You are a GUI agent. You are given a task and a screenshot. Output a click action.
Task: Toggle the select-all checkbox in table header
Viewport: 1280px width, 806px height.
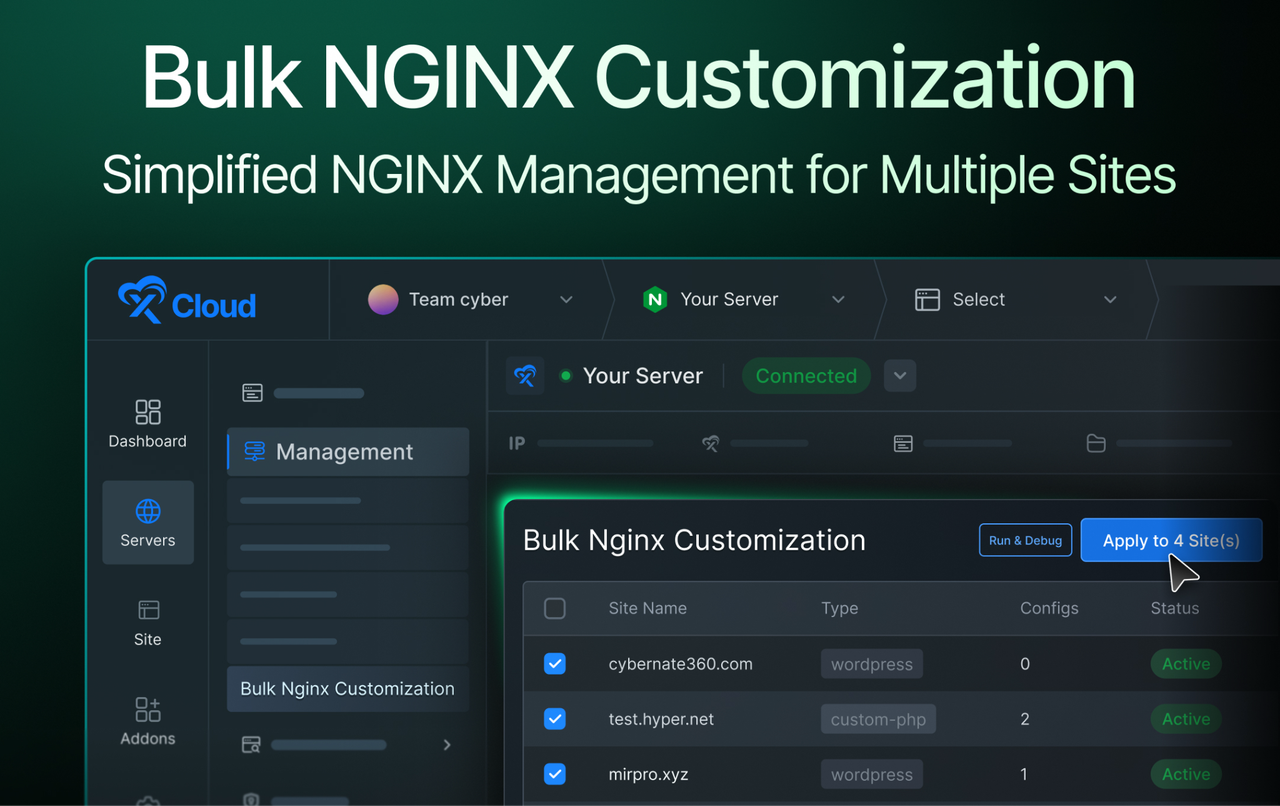coord(555,608)
